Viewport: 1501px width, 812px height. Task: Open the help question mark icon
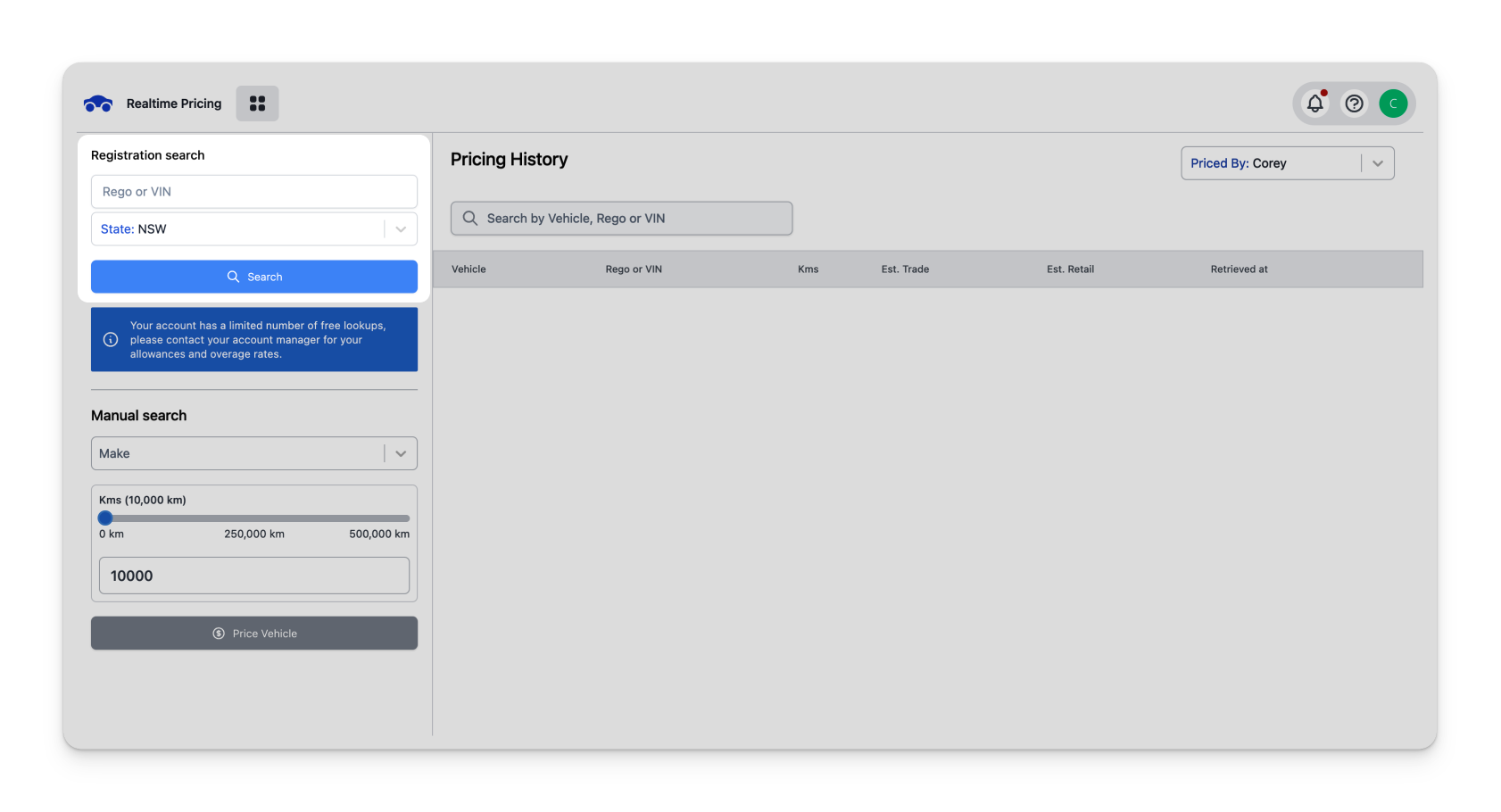pos(1354,104)
